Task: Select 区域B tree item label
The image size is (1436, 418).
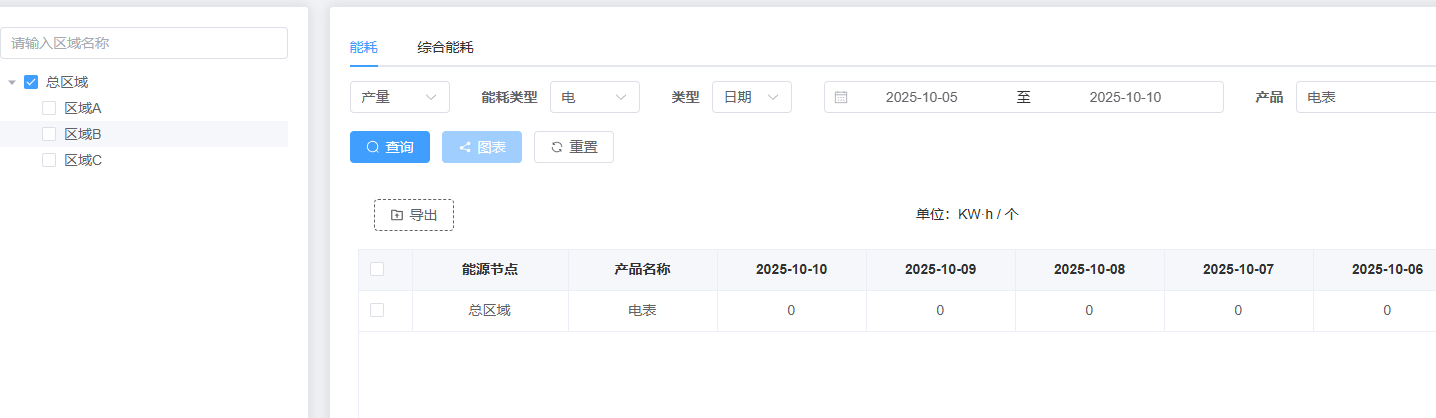Action: (83, 134)
